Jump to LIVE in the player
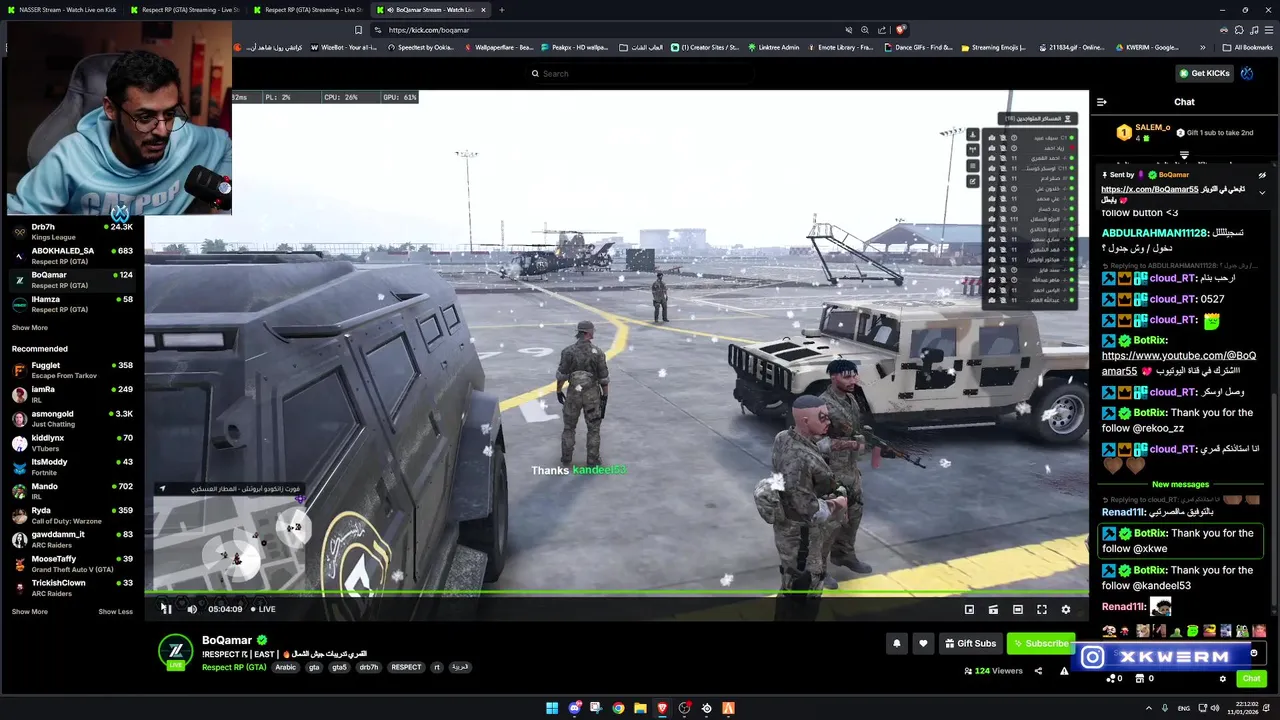The width and height of the screenshot is (1280, 720). click(x=263, y=609)
